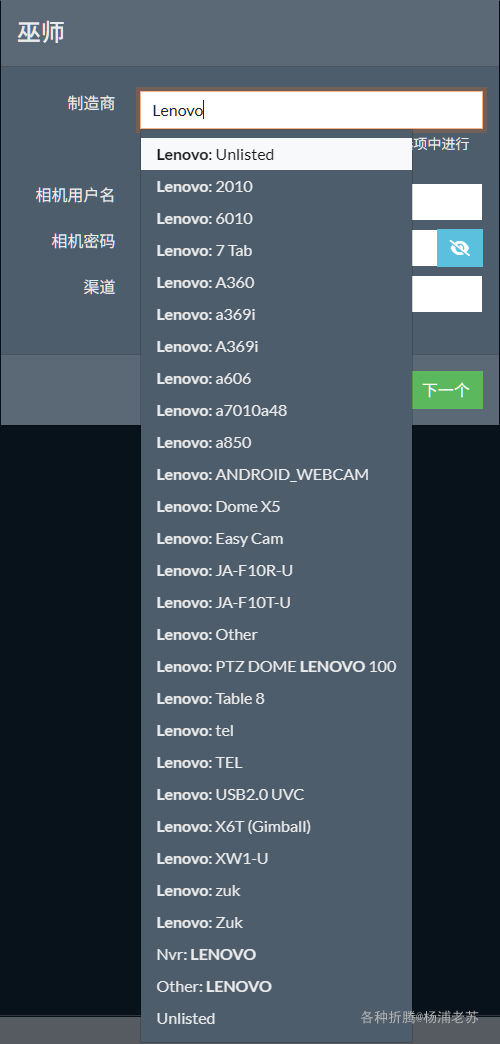500x1044 pixels.
Task: Click the green 下一个 next button
Action: [x=447, y=390]
